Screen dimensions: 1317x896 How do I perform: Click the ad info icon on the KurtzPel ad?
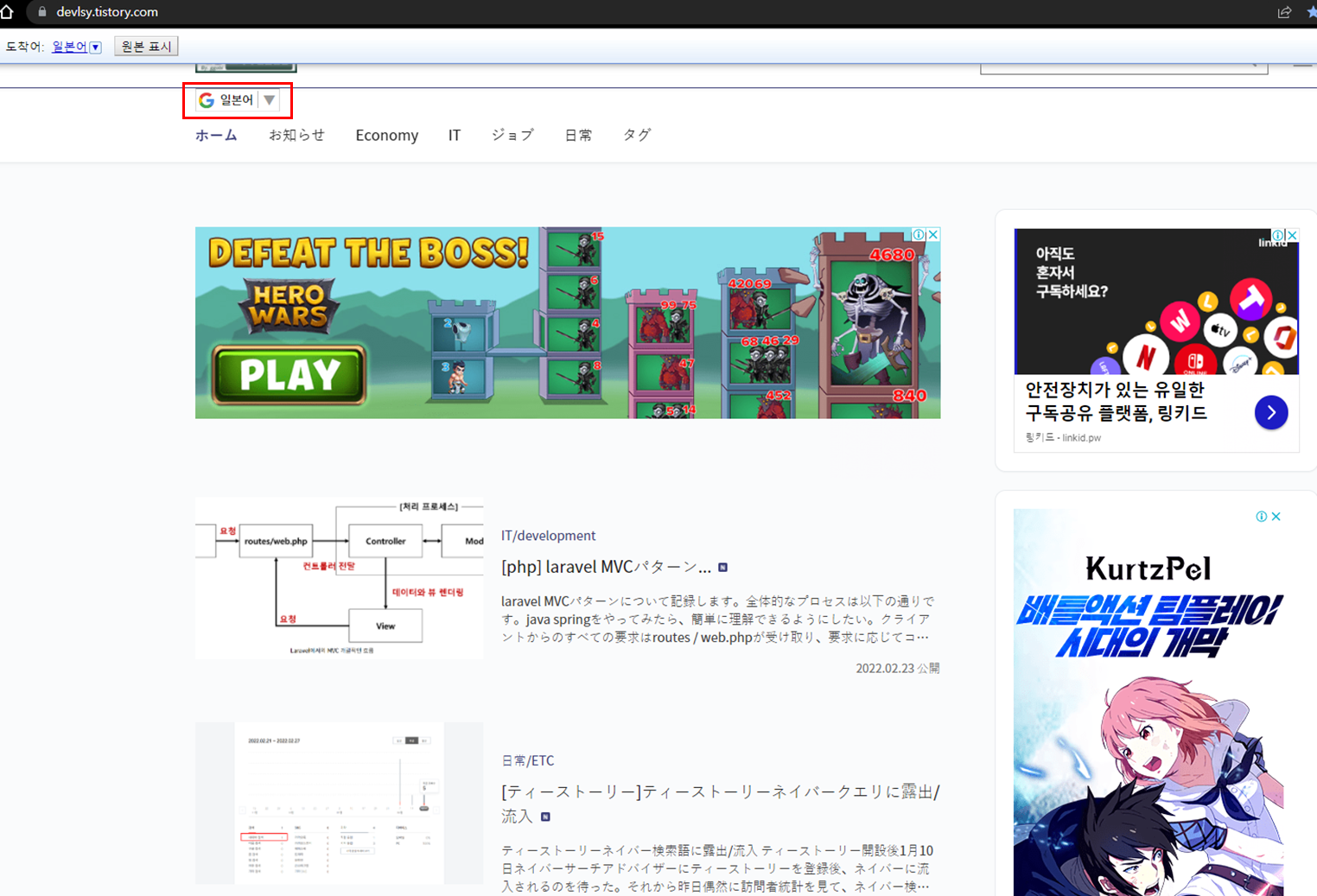pyautogui.click(x=1262, y=517)
